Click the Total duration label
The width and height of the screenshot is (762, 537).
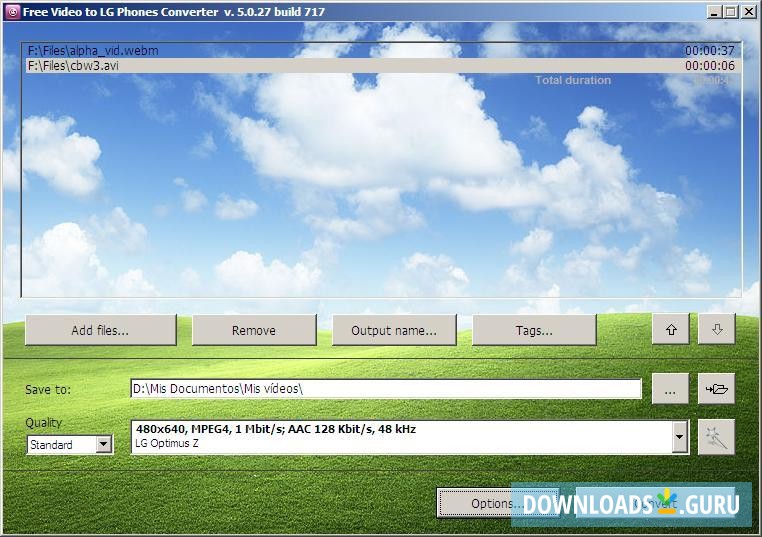pos(573,80)
